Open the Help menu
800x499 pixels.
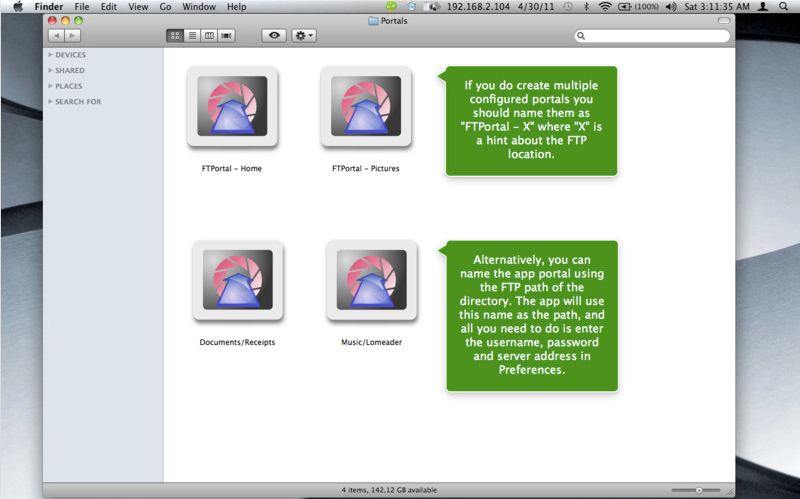tap(237, 7)
